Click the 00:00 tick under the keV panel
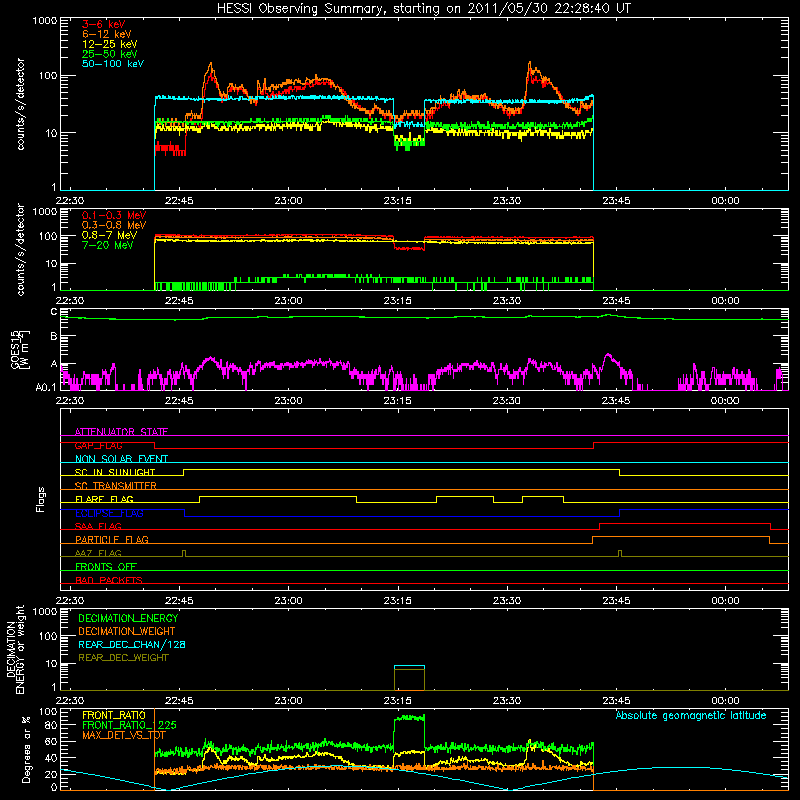800x800 pixels. (725, 201)
